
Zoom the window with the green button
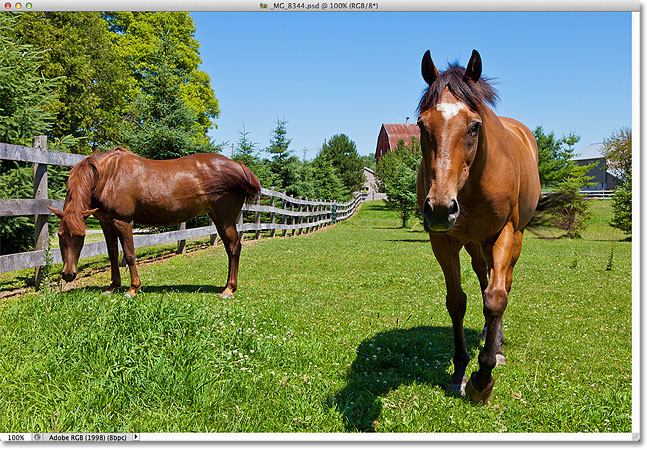pos(29,6)
